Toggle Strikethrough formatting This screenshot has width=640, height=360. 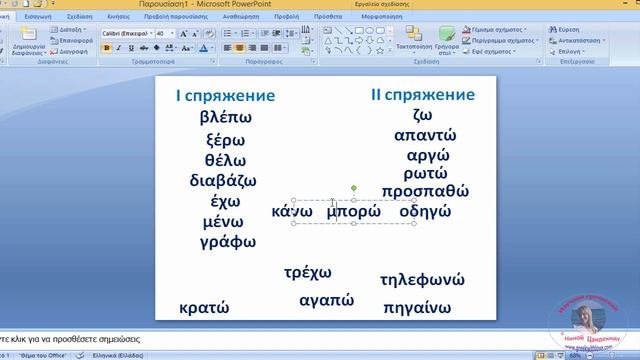(144, 48)
